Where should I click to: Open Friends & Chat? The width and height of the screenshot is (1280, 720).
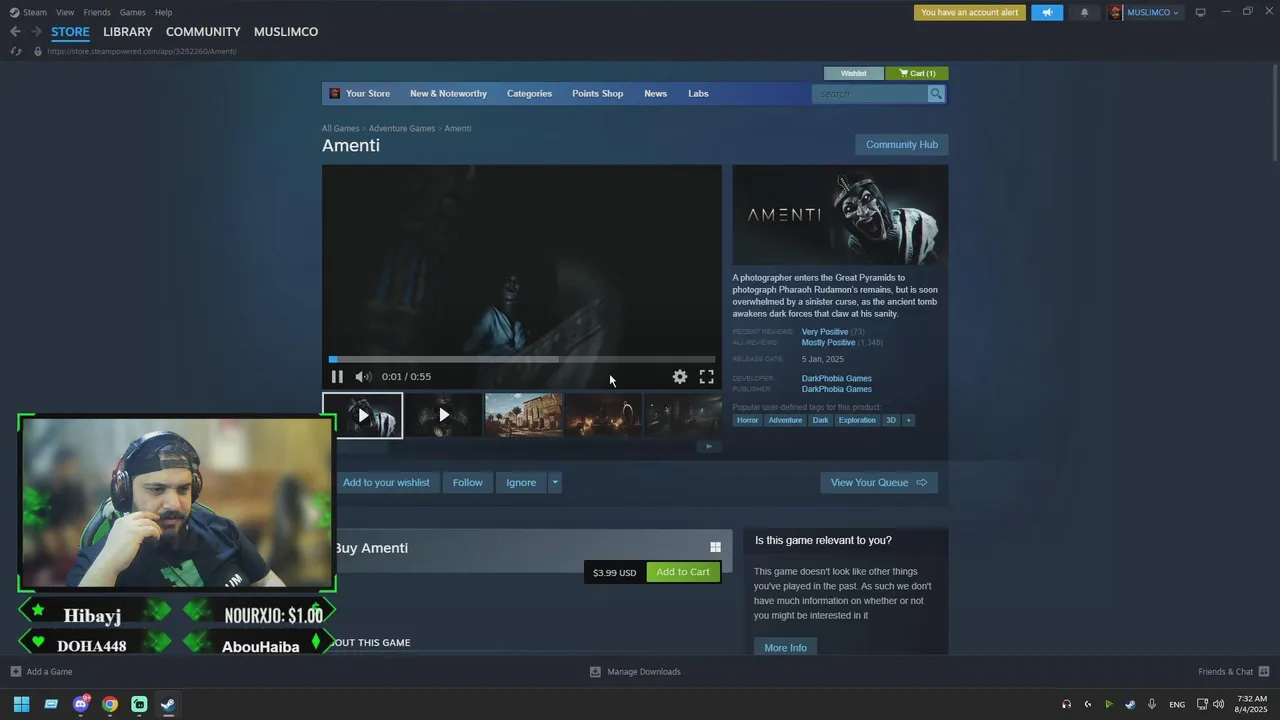point(1234,672)
